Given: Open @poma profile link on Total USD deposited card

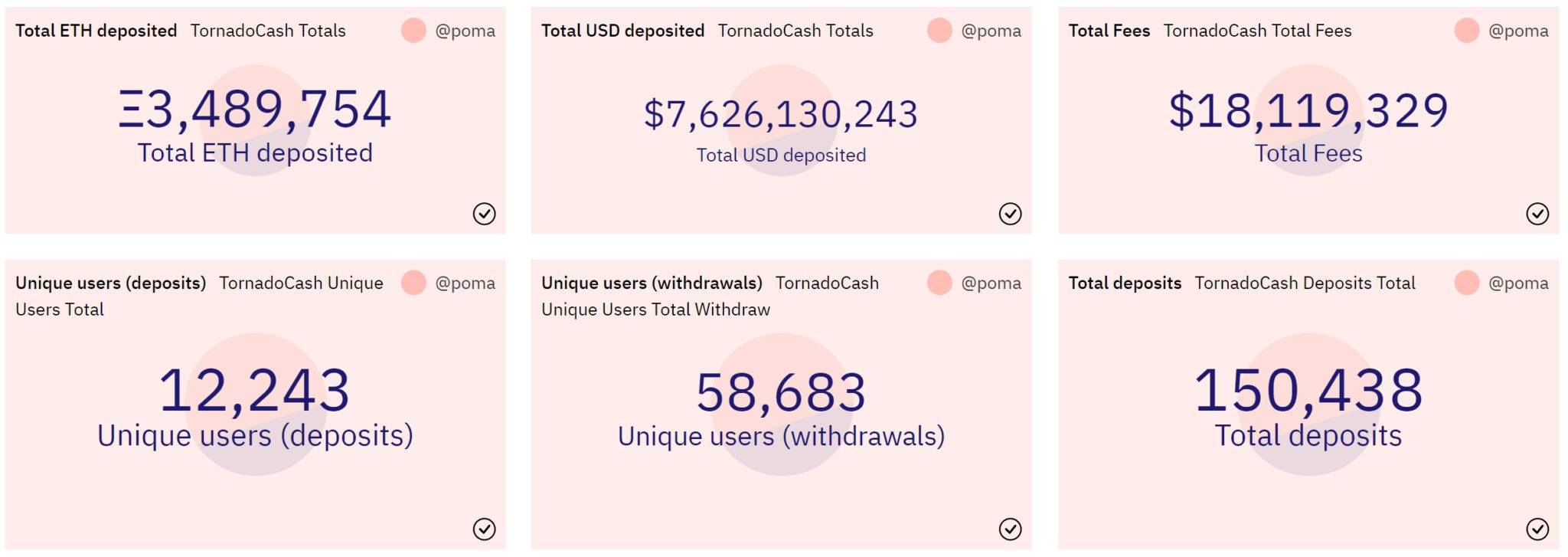Looking at the screenshot, I should click(991, 31).
